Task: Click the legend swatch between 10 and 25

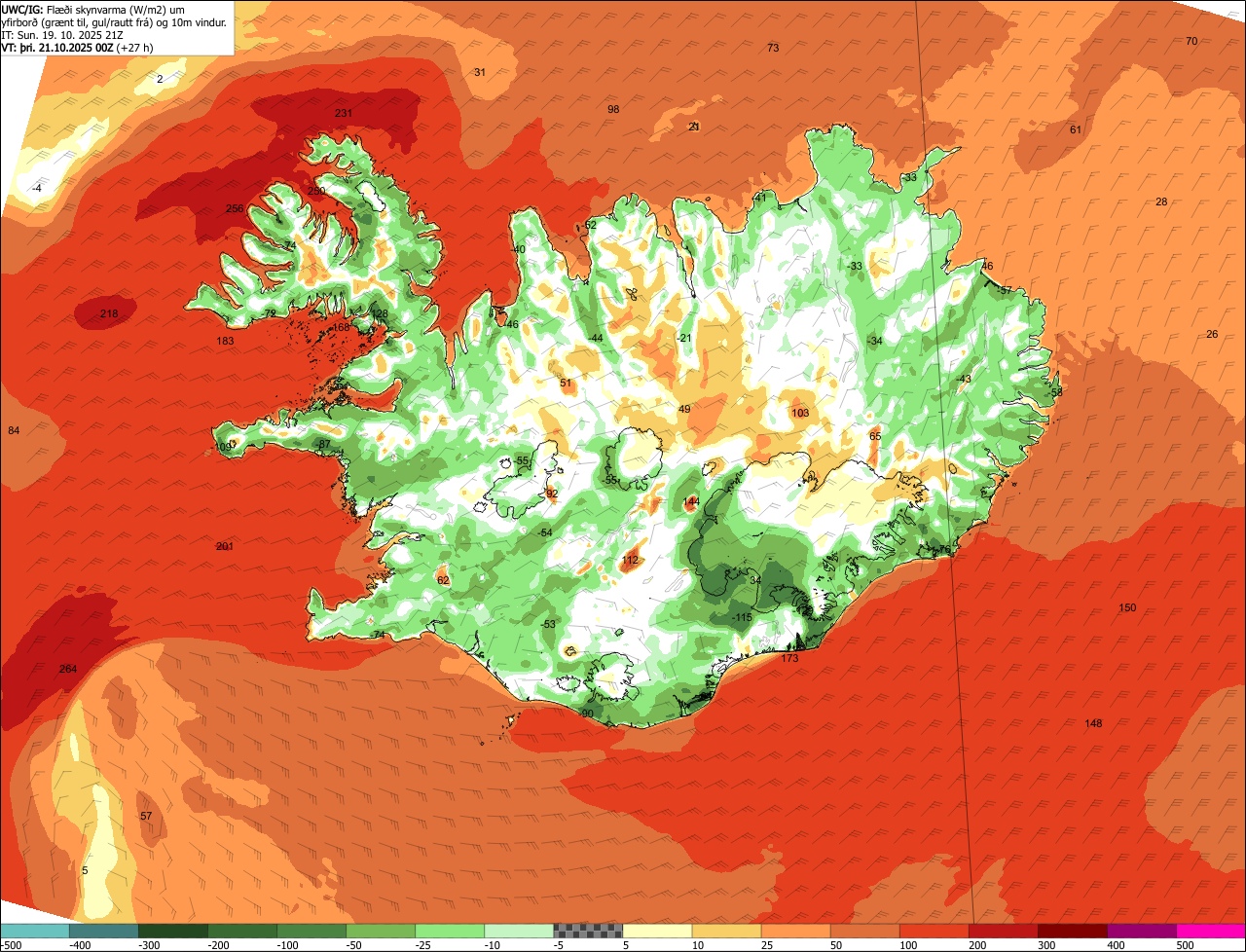Action: click(726, 931)
